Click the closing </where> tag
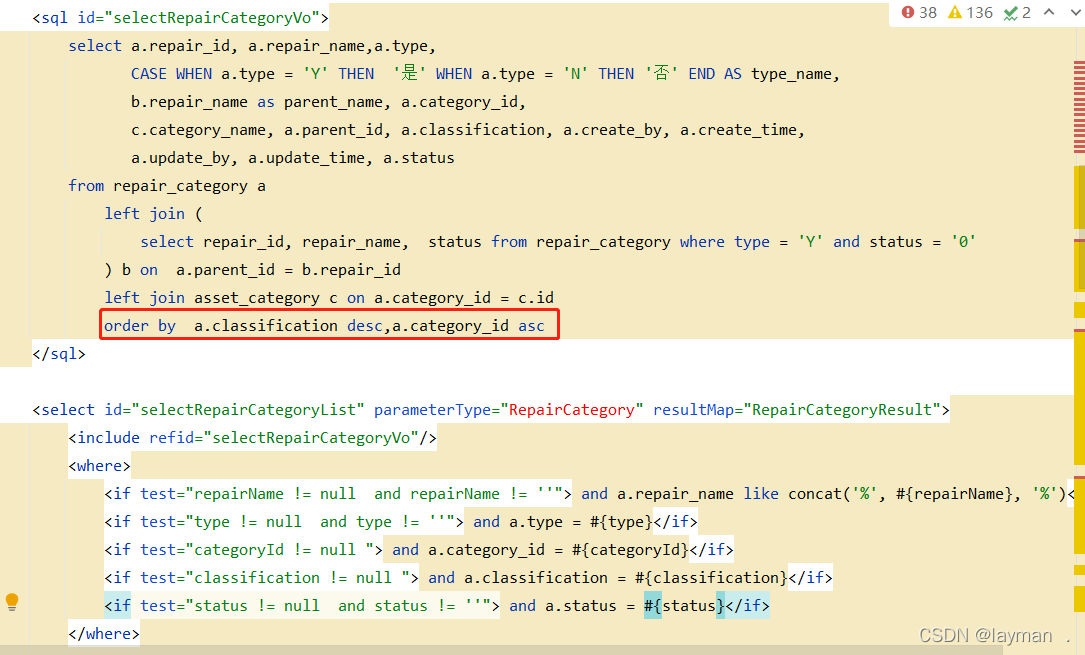This screenshot has width=1085, height=655. tap(104, 634)
